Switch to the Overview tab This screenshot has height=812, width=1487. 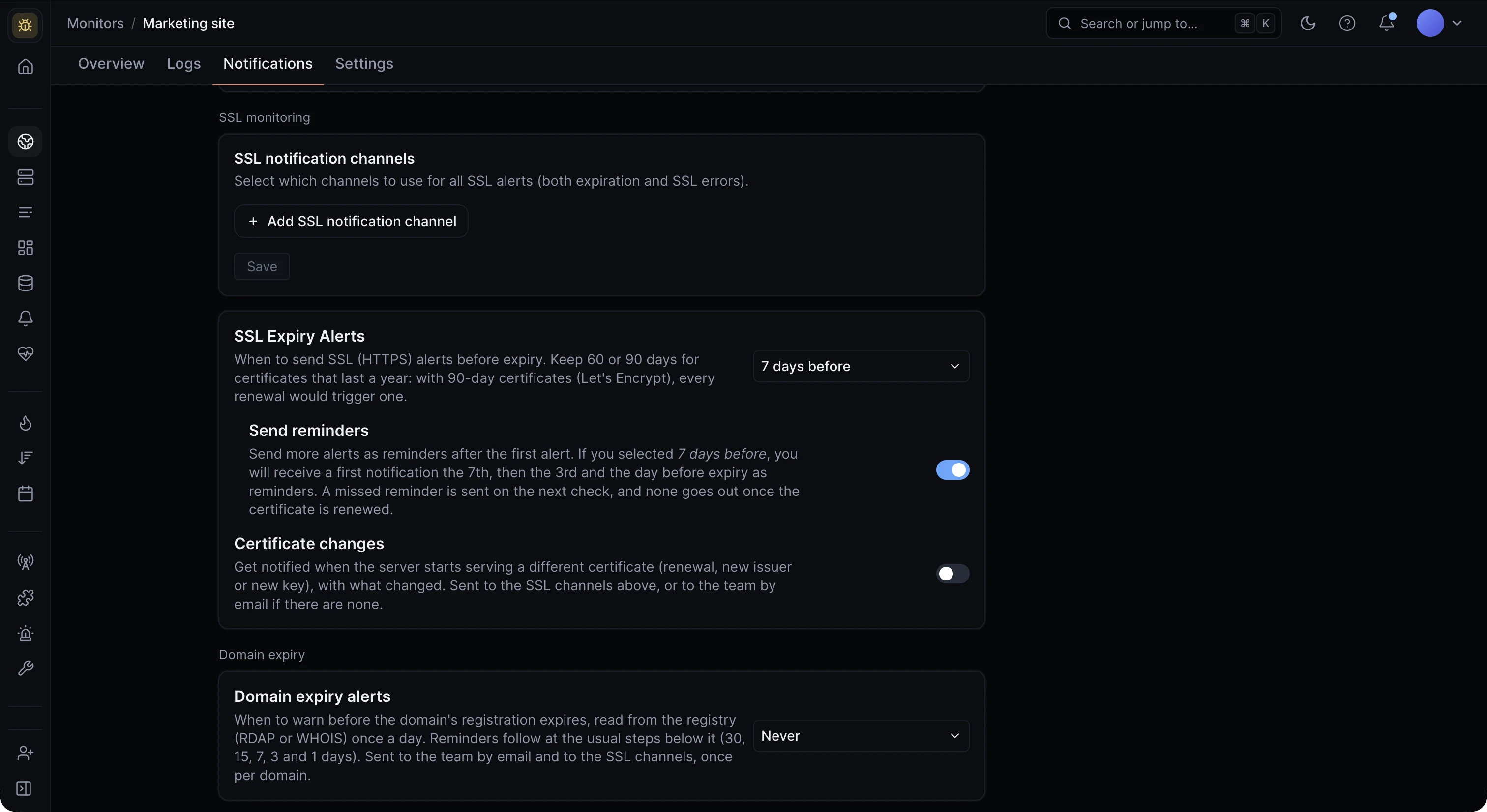tap(111, 63)
